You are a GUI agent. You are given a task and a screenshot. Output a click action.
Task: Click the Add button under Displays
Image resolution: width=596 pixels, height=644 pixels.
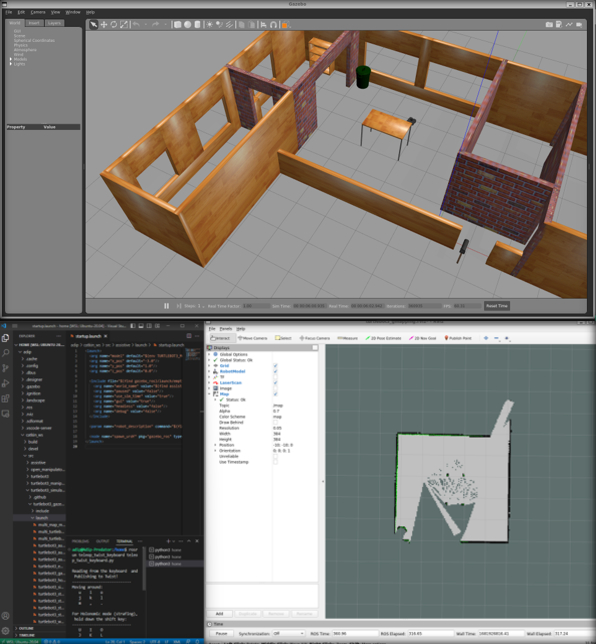click(x=219, y=614)
